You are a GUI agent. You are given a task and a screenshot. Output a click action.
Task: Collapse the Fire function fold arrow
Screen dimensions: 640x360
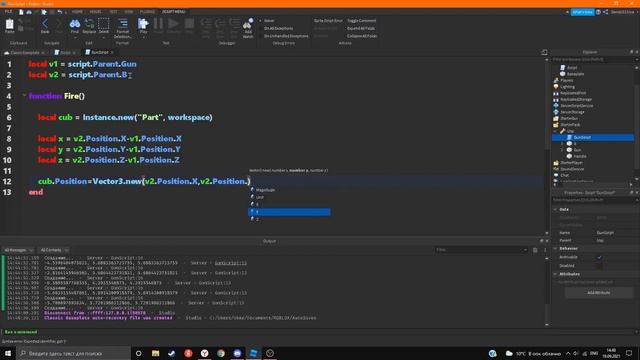point(24,96)
